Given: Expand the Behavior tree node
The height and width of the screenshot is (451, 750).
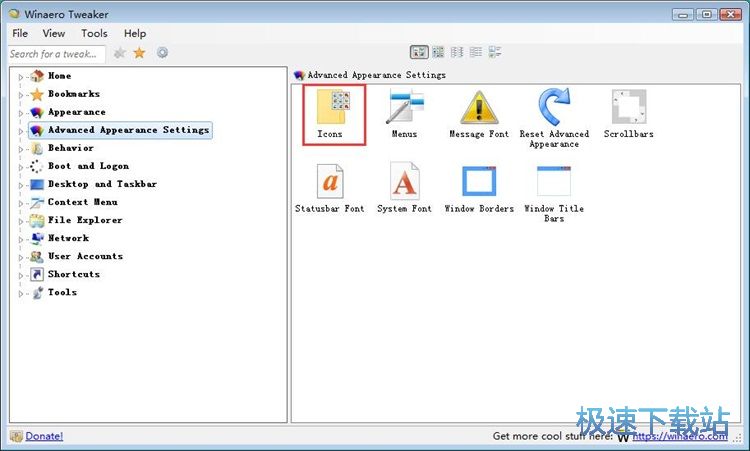Looking at the screenshot, I should point(21,149).
